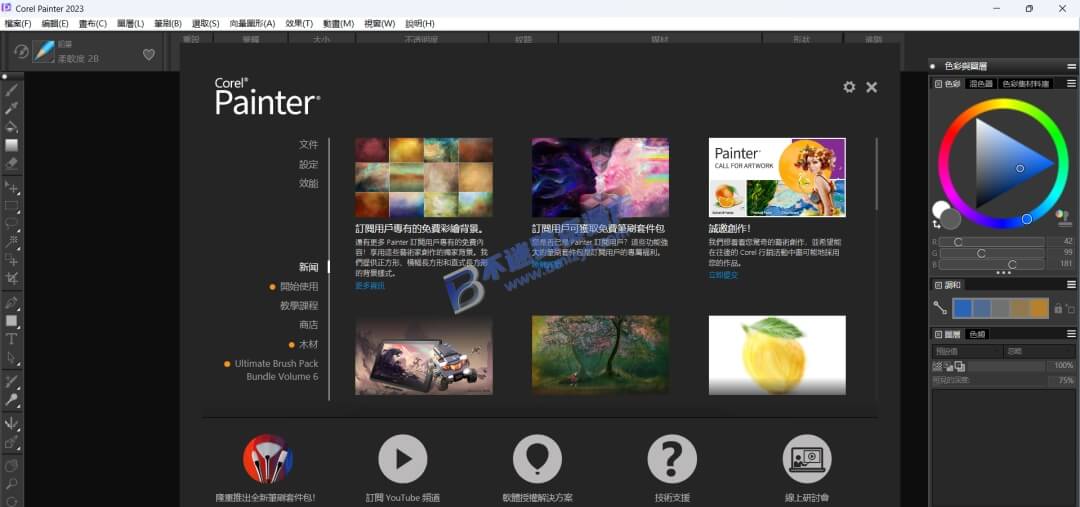This screenshot has height=507, width=1080.
Task: Open 色彩 panel options menu
Action: pyautogui.click(x=1072, y=83)
